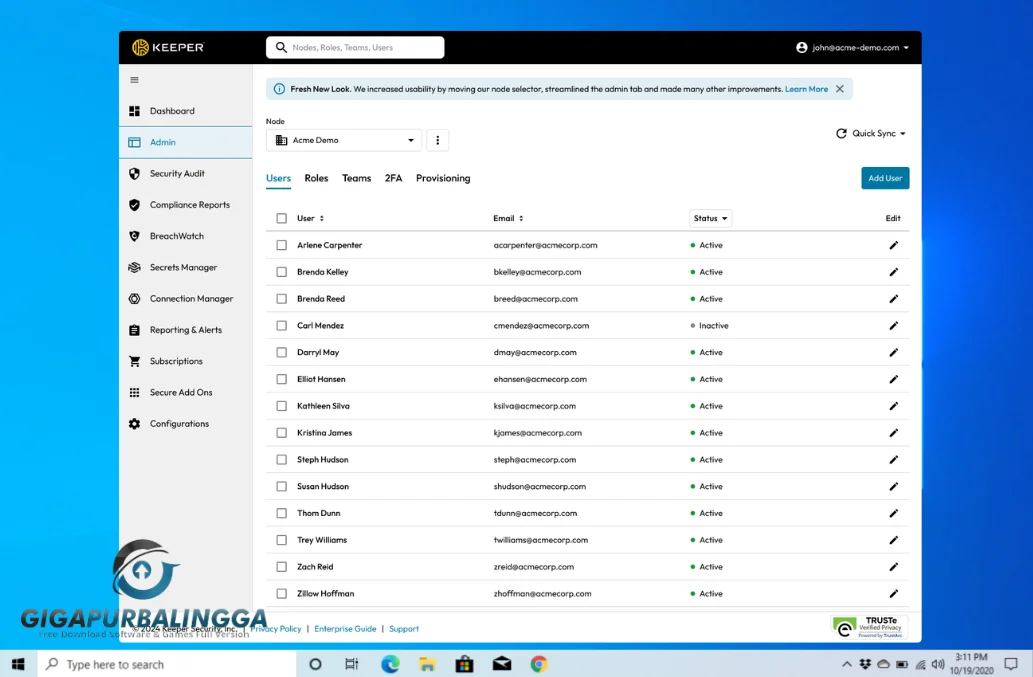Image resolution: width=1033 pixels, height=677 pixels.
Task: Click the pencil edit icon for Carl Mendez
Action: [x=893, y=326]
